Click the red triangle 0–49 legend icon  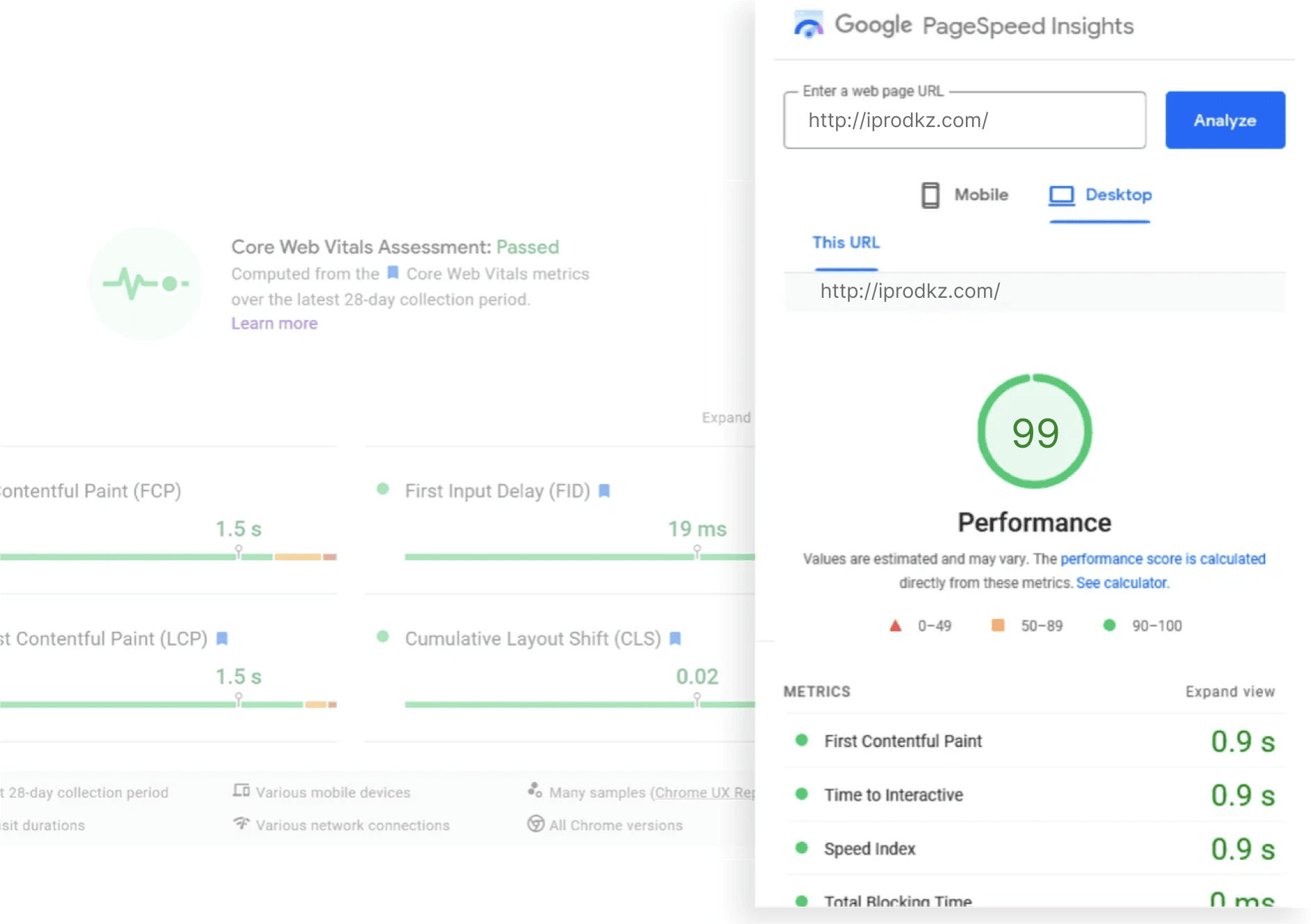(x=896, y=625)
